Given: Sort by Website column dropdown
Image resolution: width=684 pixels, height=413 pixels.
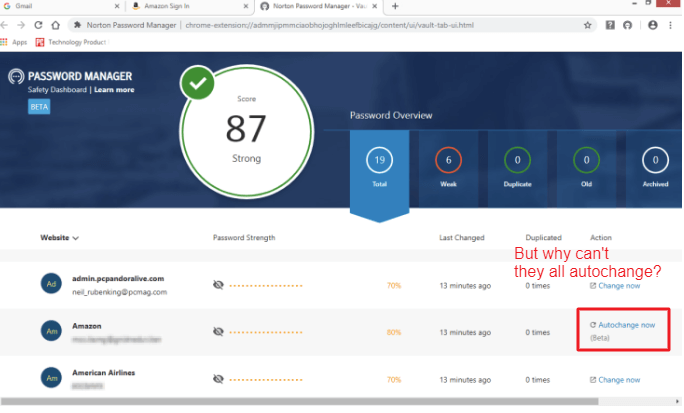Looking at the screenshot, I should click(x=59, y=238).
